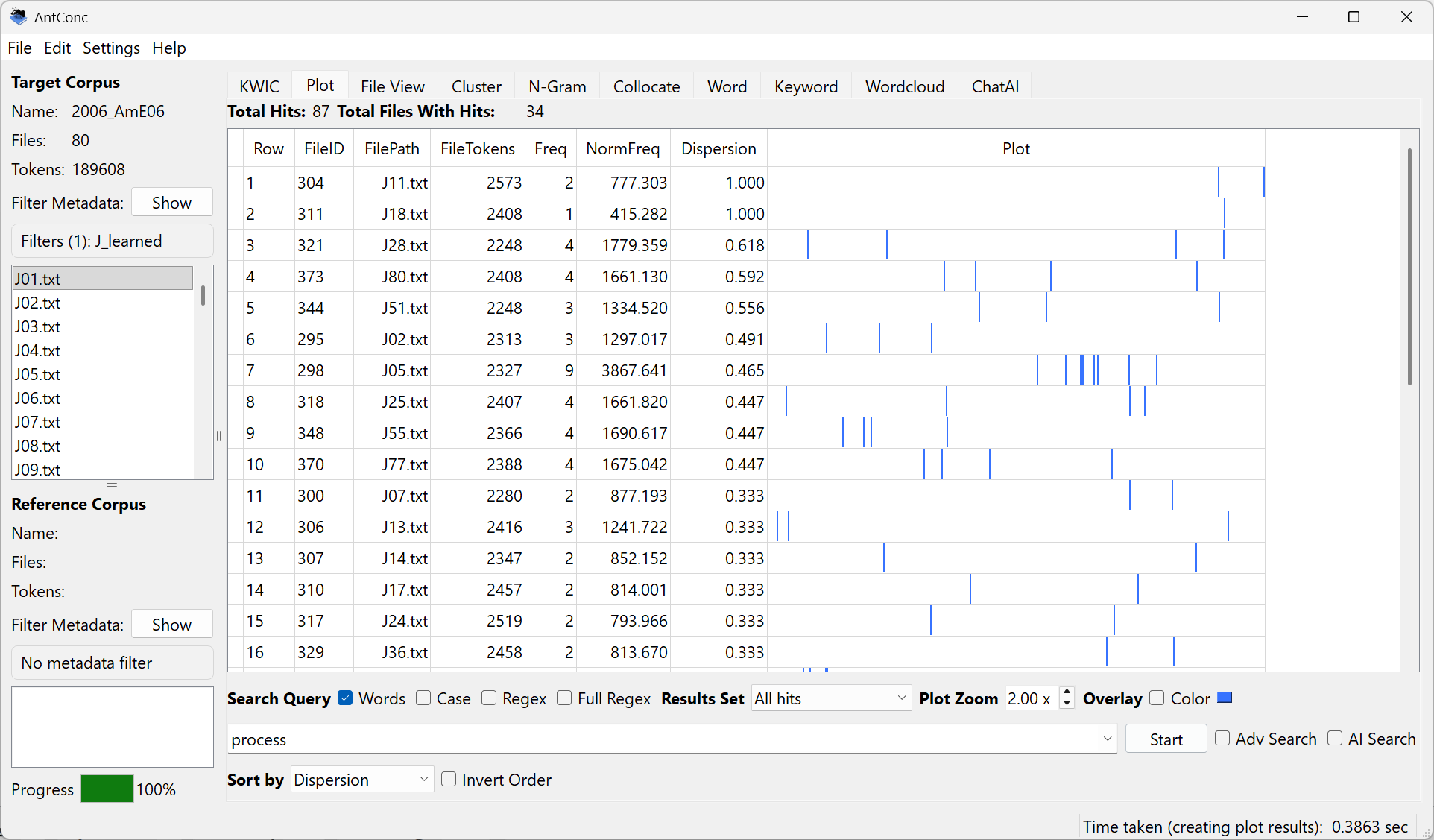The height and width of the screenshot is (840, 1434).
Task: Toggle the Words checkbox
Action: (345, 698)
